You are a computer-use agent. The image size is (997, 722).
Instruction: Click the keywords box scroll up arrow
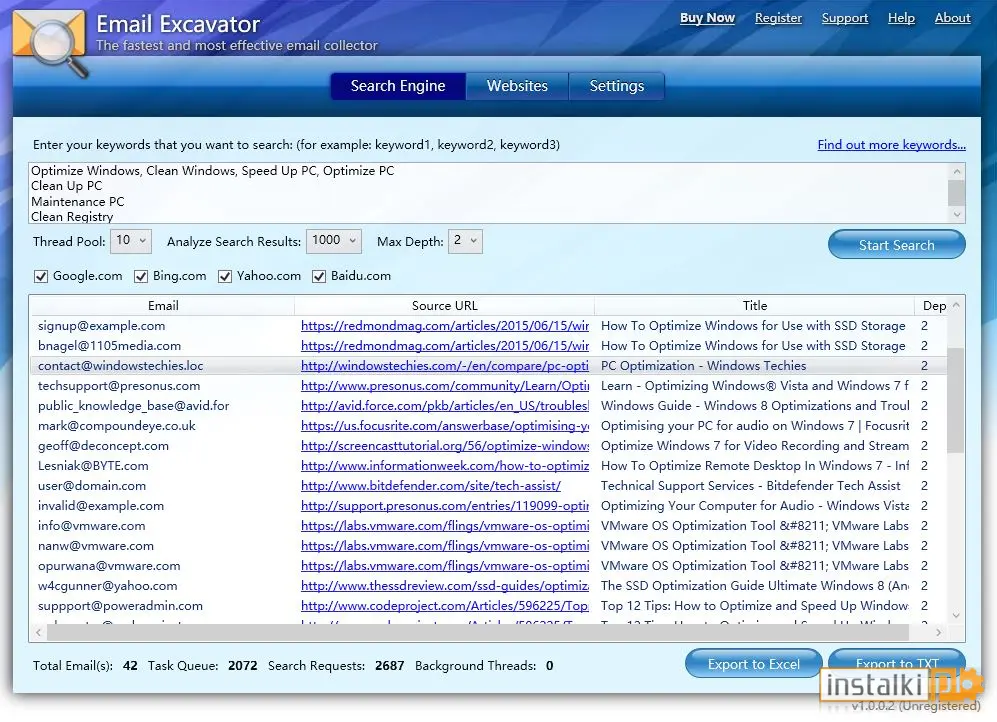point(956,171)
